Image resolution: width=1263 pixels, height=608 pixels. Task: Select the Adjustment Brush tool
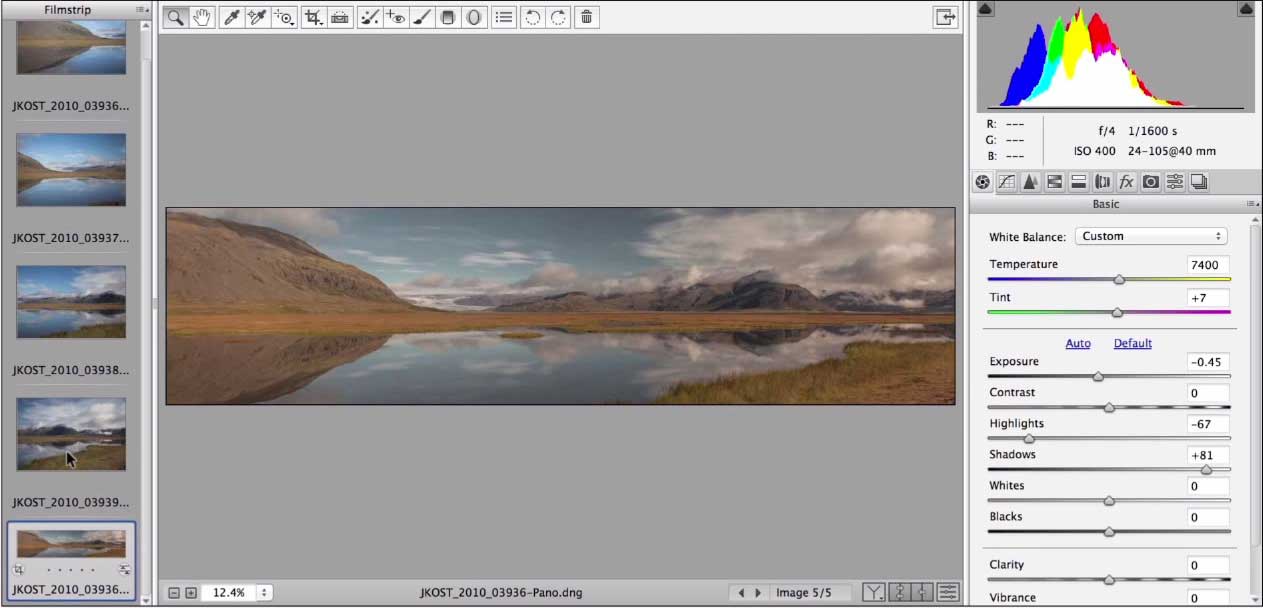(422, 17)
